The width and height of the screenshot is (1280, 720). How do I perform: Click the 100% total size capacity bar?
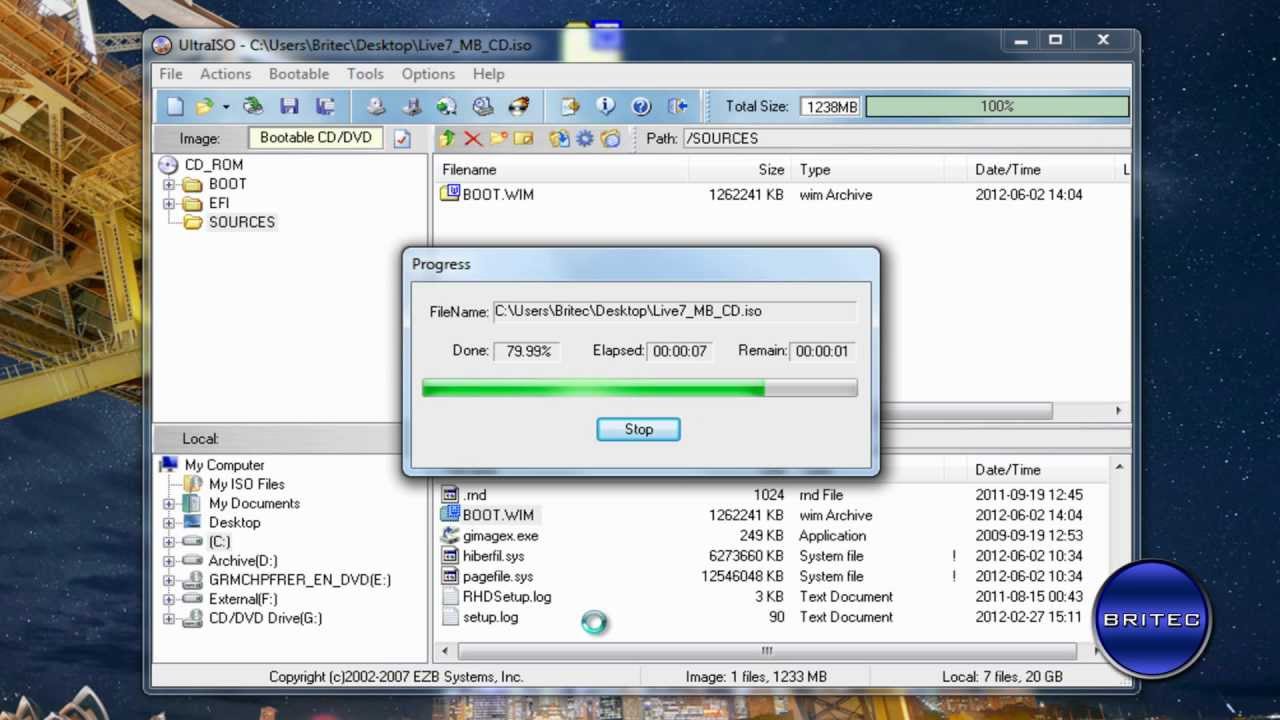click(997, 106)
